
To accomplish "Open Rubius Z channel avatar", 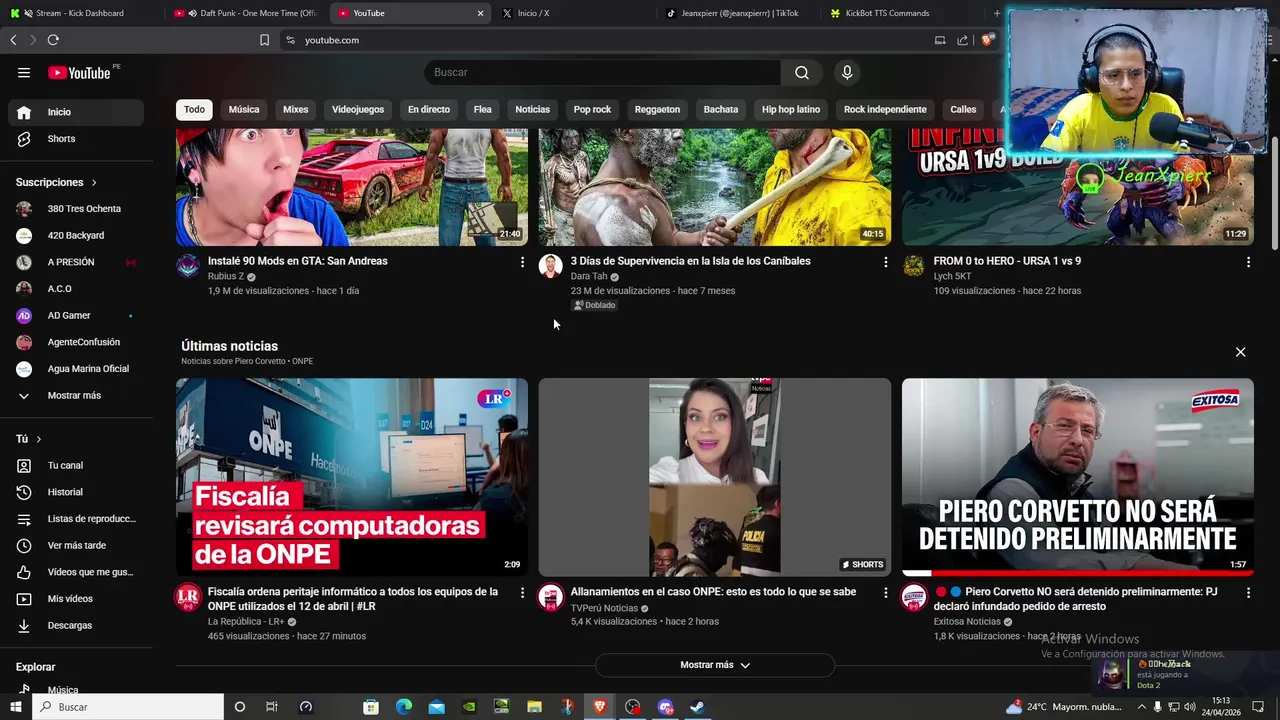I will click(x=188, y=266).
